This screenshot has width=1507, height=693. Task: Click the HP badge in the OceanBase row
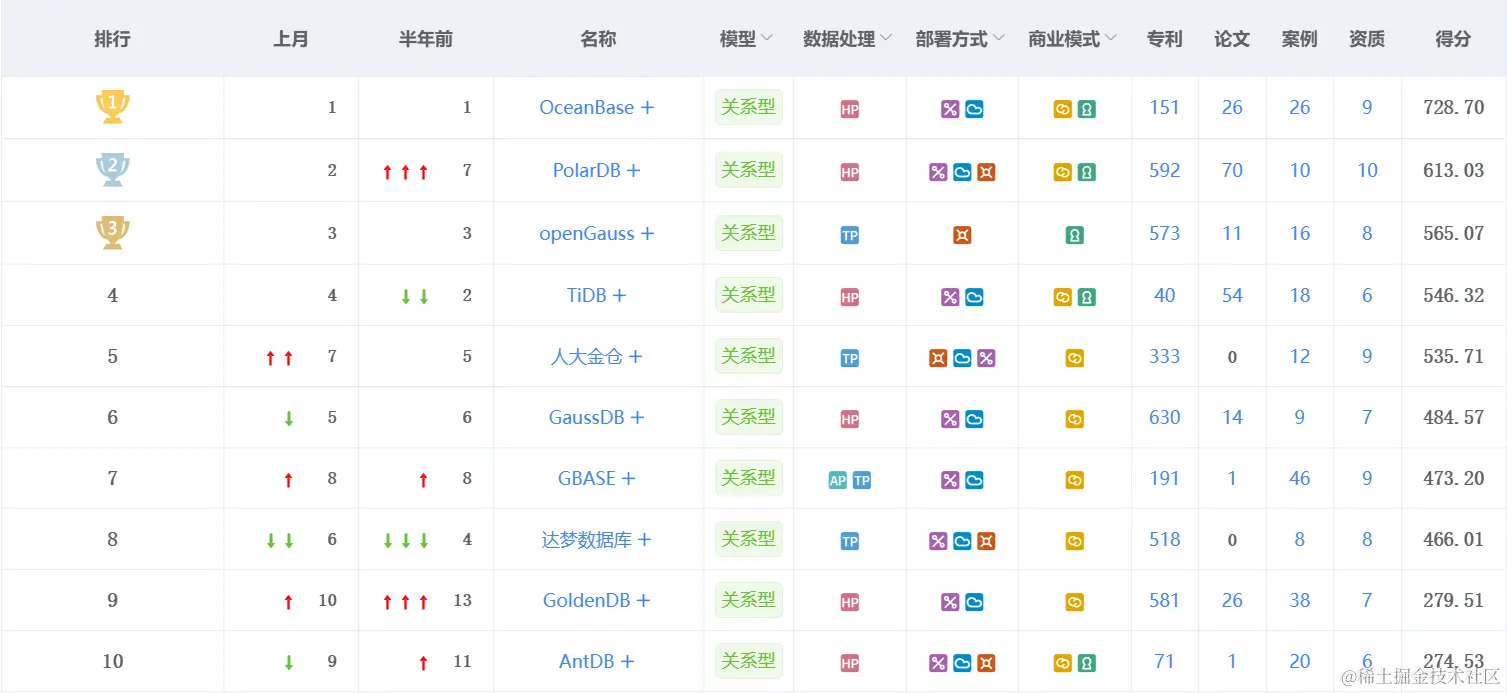tap(850, 110)
